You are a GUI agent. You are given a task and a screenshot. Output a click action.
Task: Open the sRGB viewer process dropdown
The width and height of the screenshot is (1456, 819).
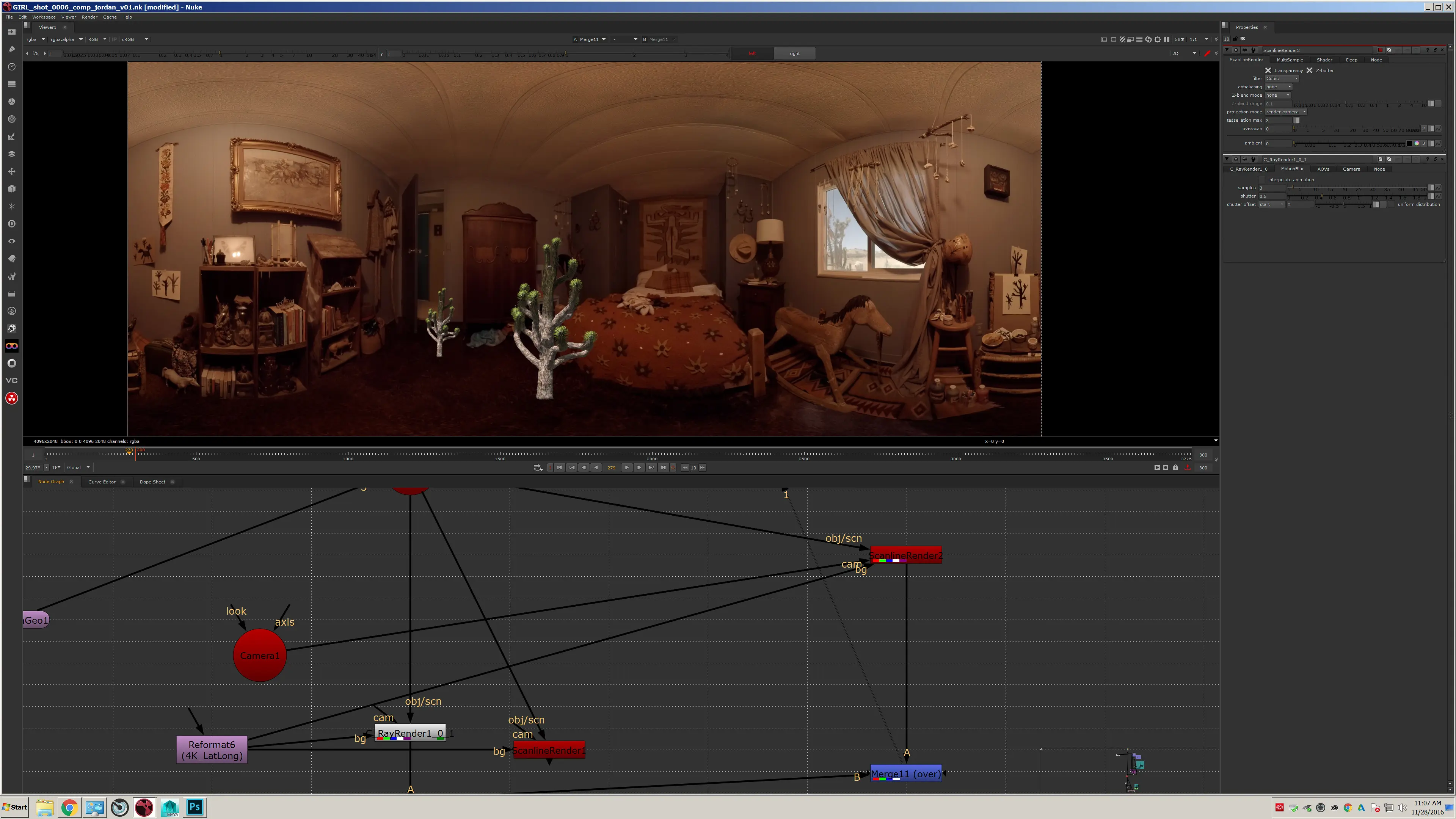point(135,39)
